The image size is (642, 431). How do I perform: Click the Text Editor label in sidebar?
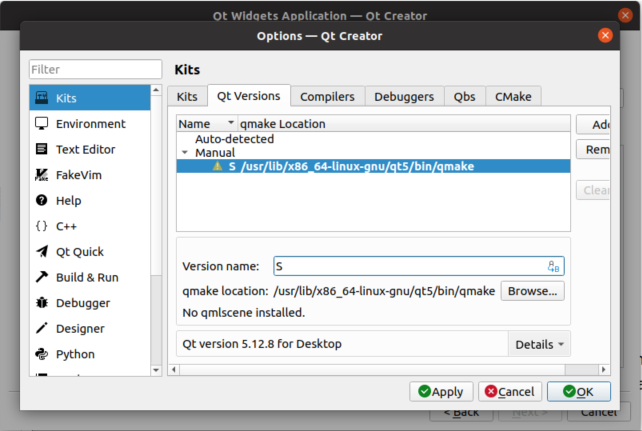click(85, 149)
